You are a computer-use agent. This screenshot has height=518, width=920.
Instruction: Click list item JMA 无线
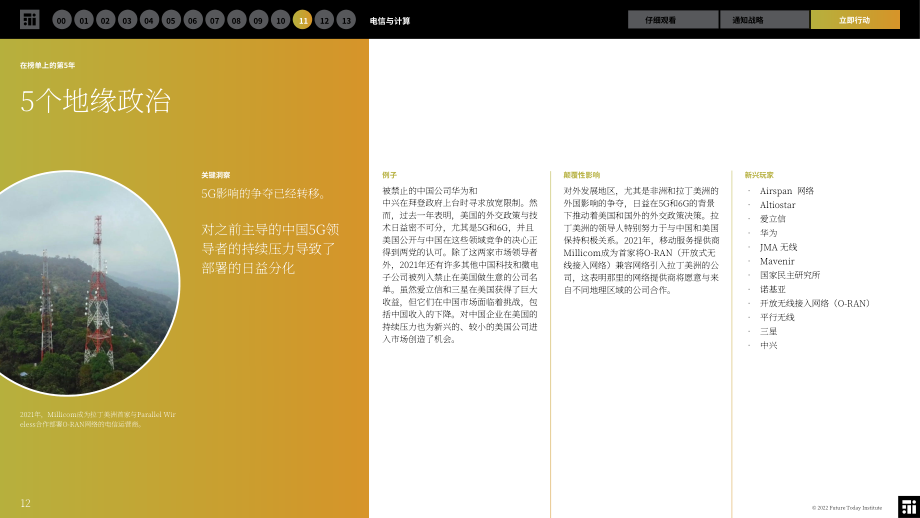[x=779, y=247]
